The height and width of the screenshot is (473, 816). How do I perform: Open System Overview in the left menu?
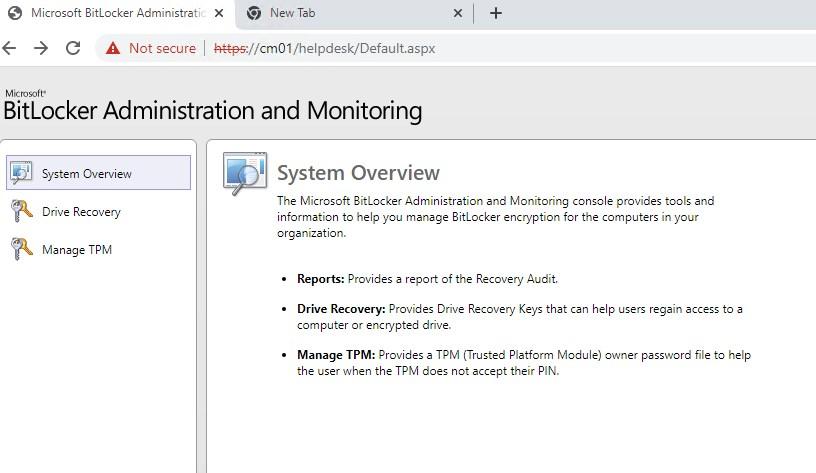pos(98,173)
